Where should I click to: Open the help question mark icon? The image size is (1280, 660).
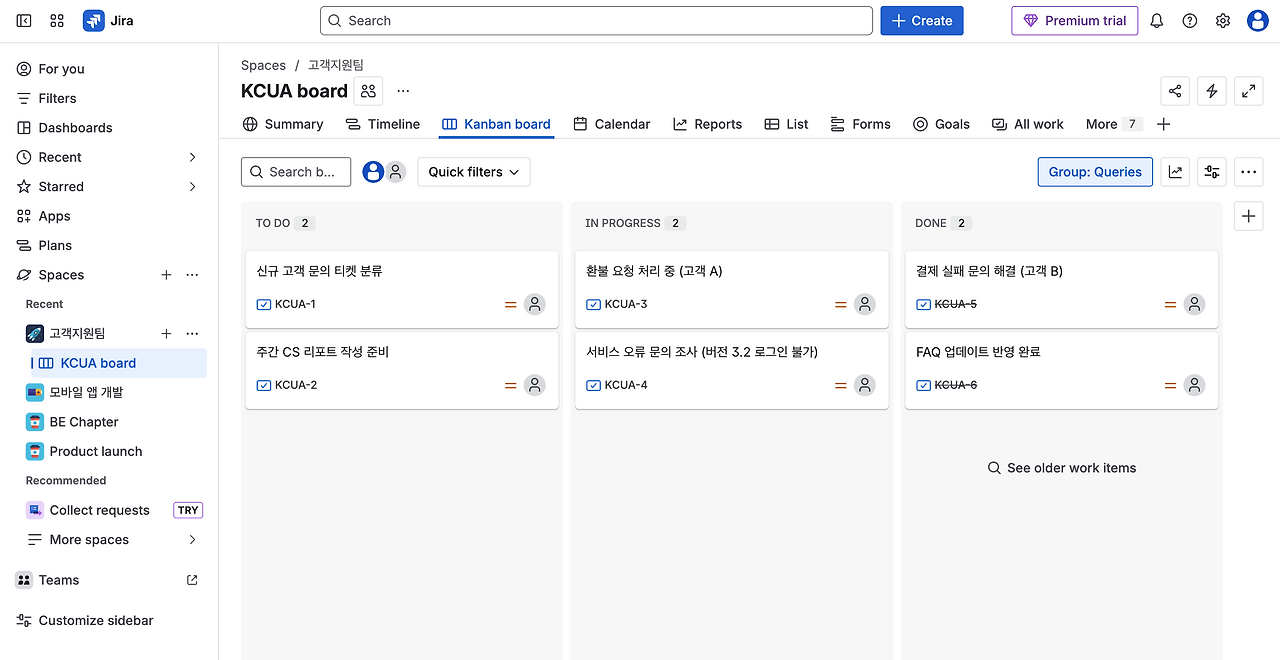click(1190, 21)
